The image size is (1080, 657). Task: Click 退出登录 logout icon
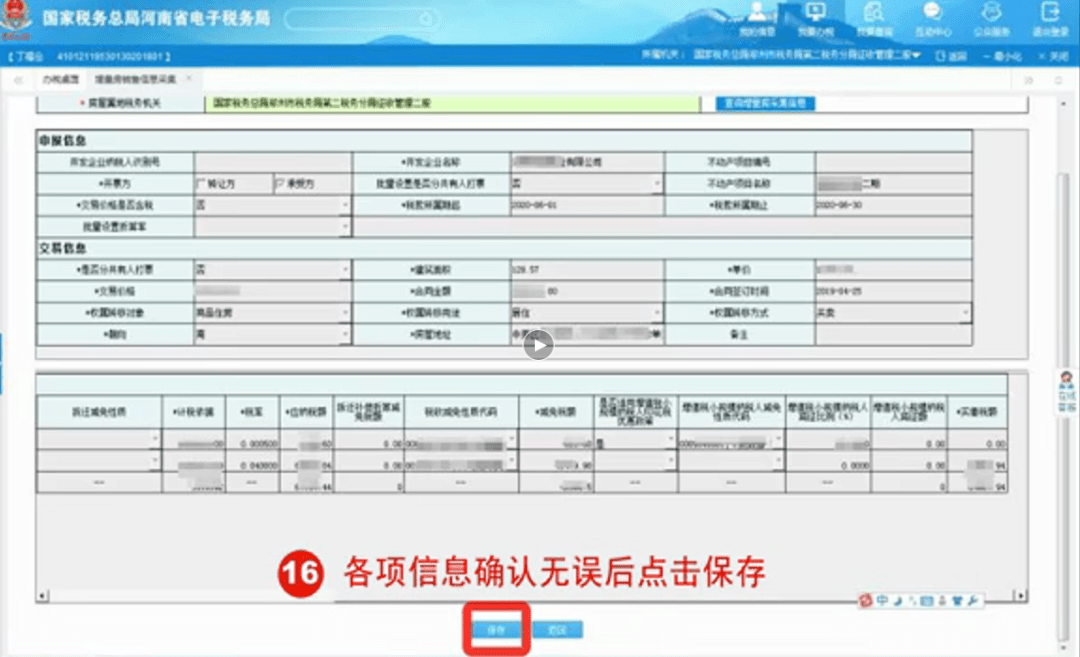click(1050, 18)
